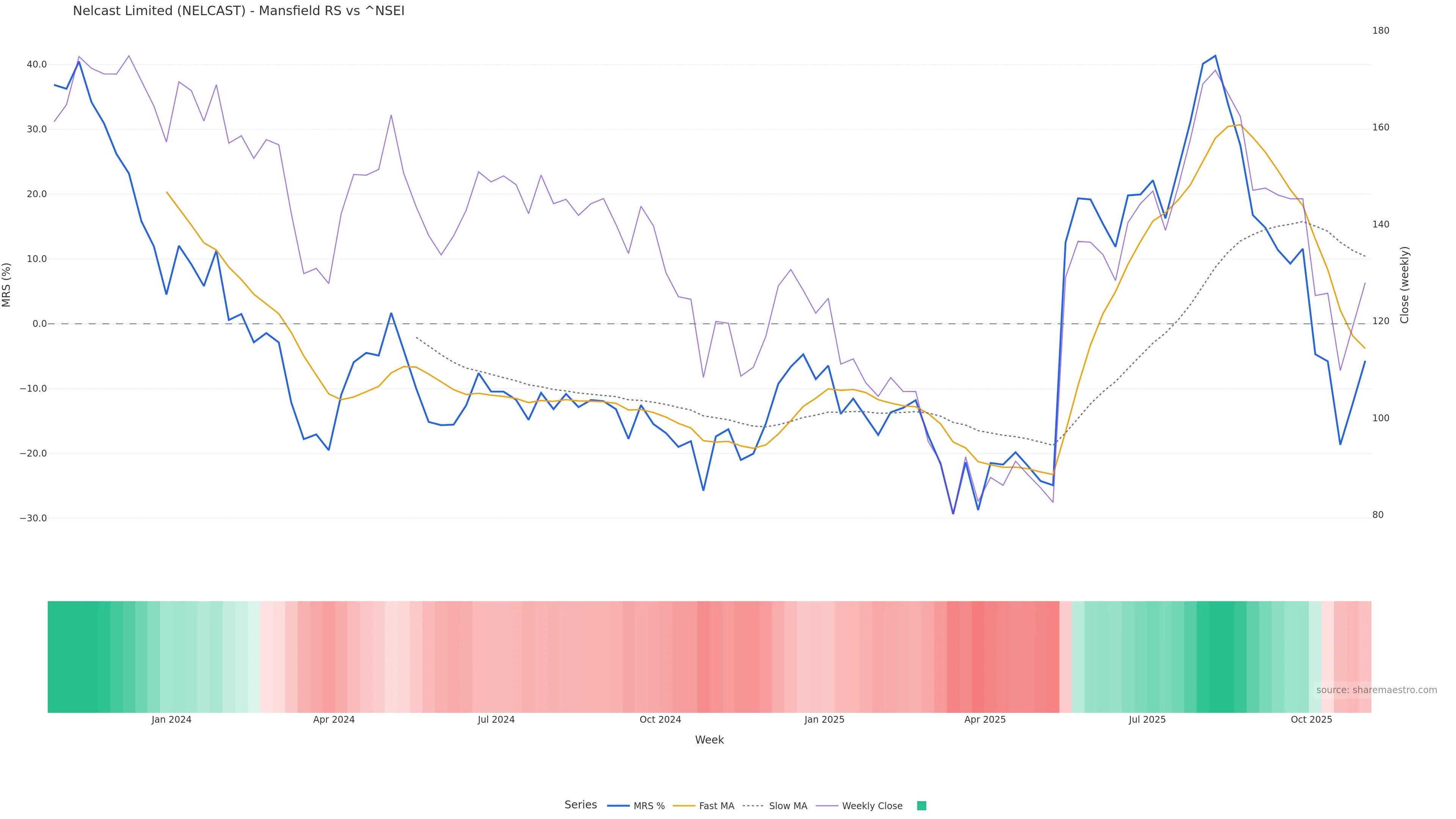Click the Nelcast Limited chart title

coord(238,11)
